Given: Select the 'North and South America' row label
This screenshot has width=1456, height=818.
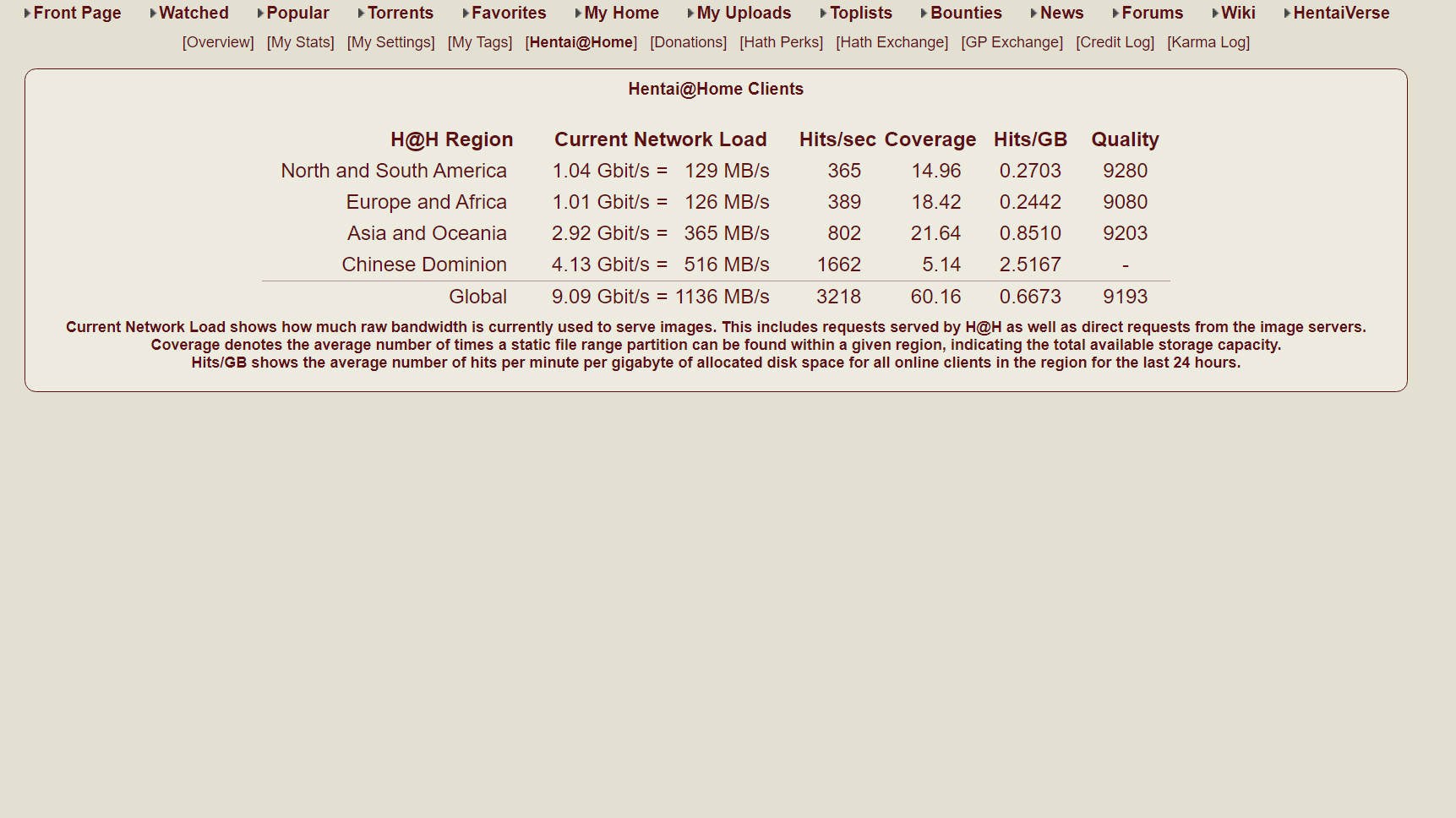Looking at the screenshot, I should click(x=394, y=171).
